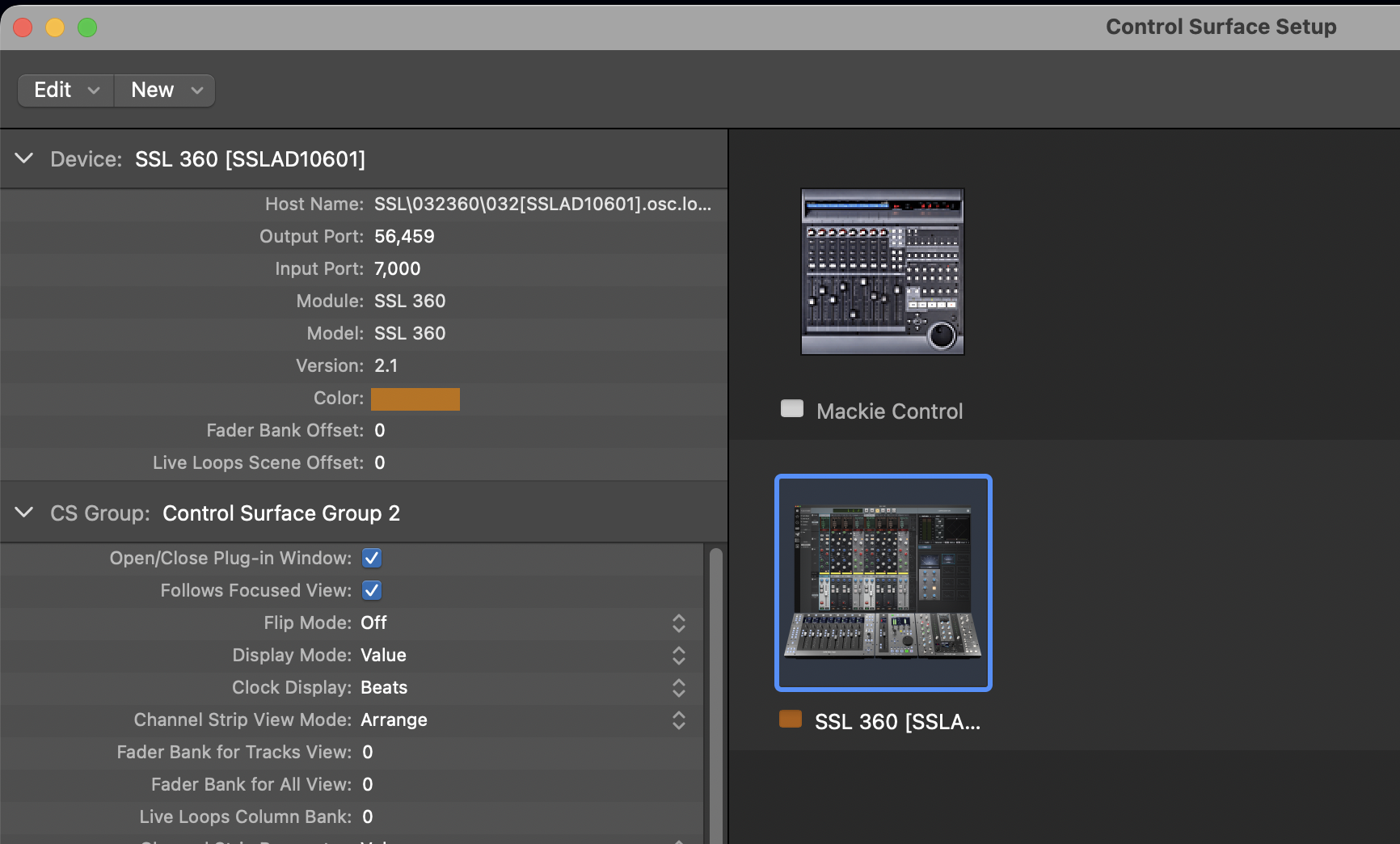Open the Clock Display popup arrows
The image size is (1400, 844).
point(679,687)
